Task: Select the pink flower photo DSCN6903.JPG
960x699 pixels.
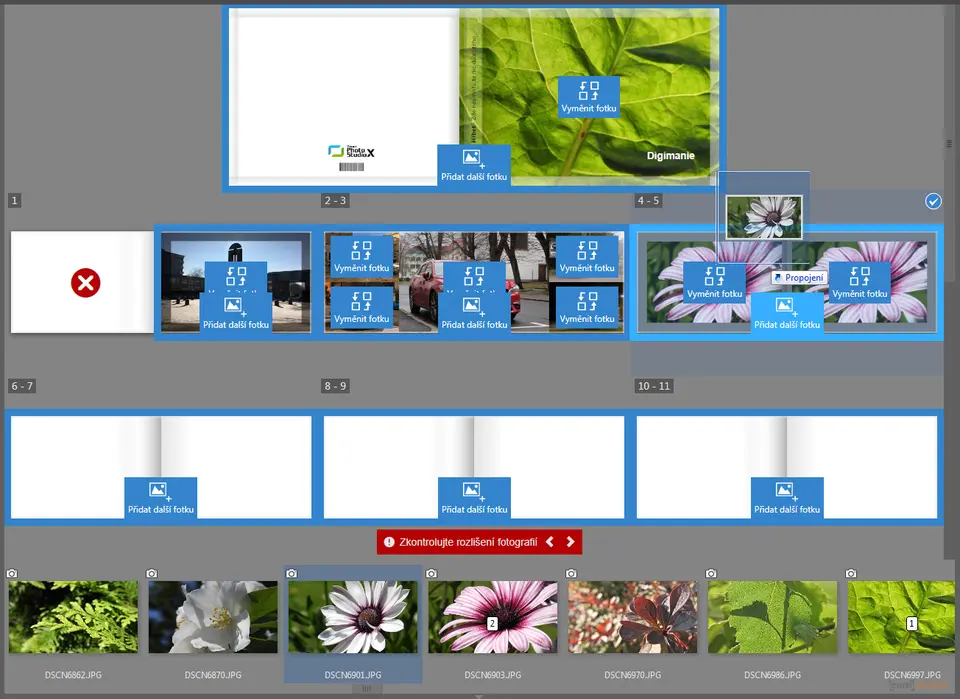Action: (493, 617)
